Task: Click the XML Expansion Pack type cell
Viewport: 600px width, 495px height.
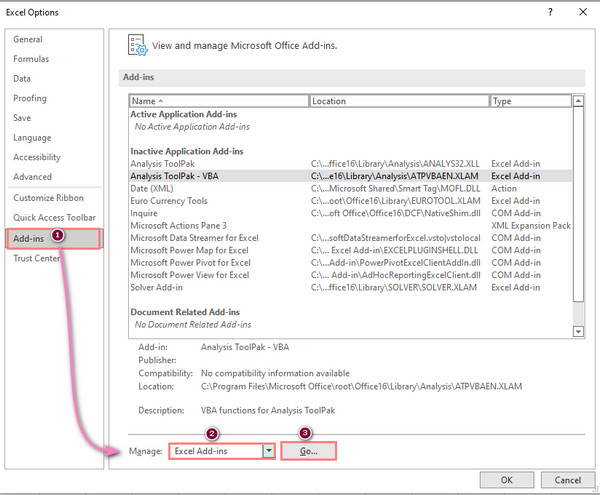Action: click(x=531, y=226)
